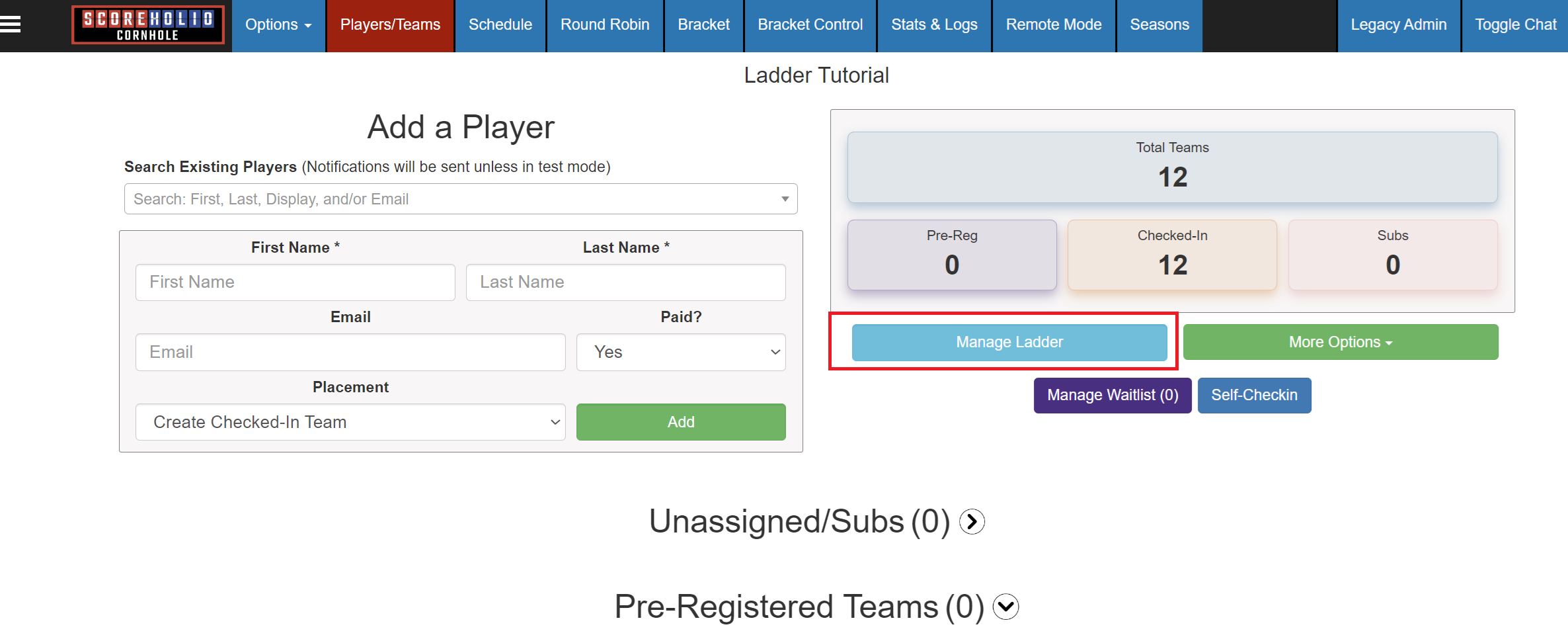
Task: Click the Self-Checkin button
Action: [x=1254, y=395]
